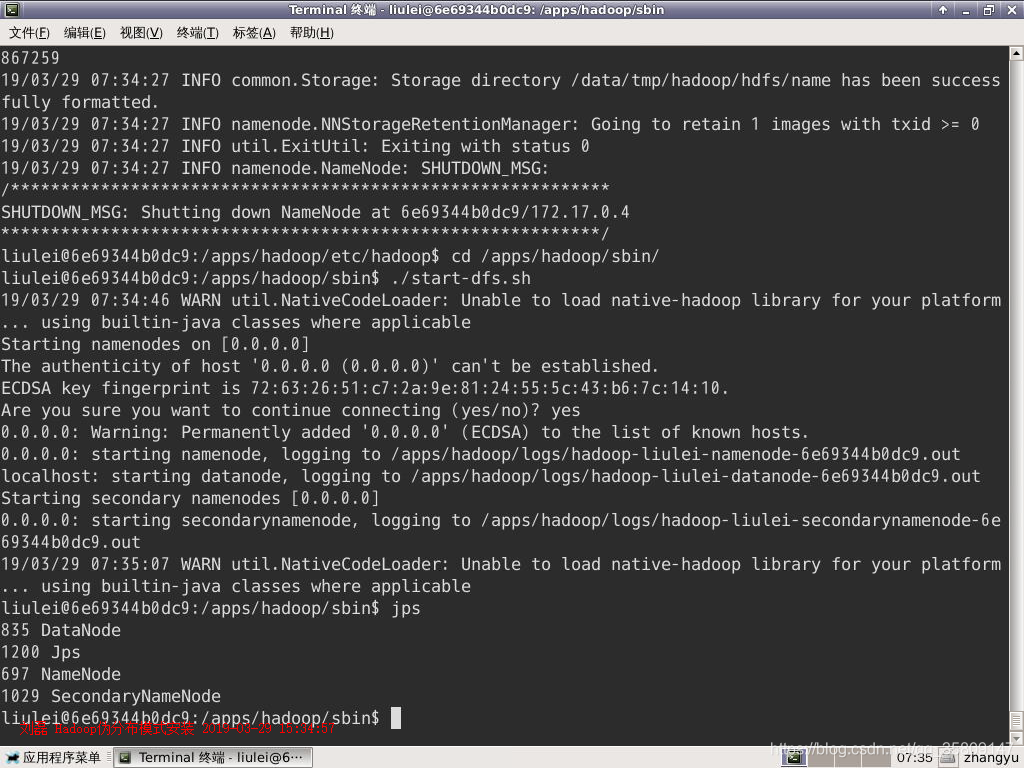
Task: Click the terminal scrollbar down arrow
Action: coord(1016,737)
